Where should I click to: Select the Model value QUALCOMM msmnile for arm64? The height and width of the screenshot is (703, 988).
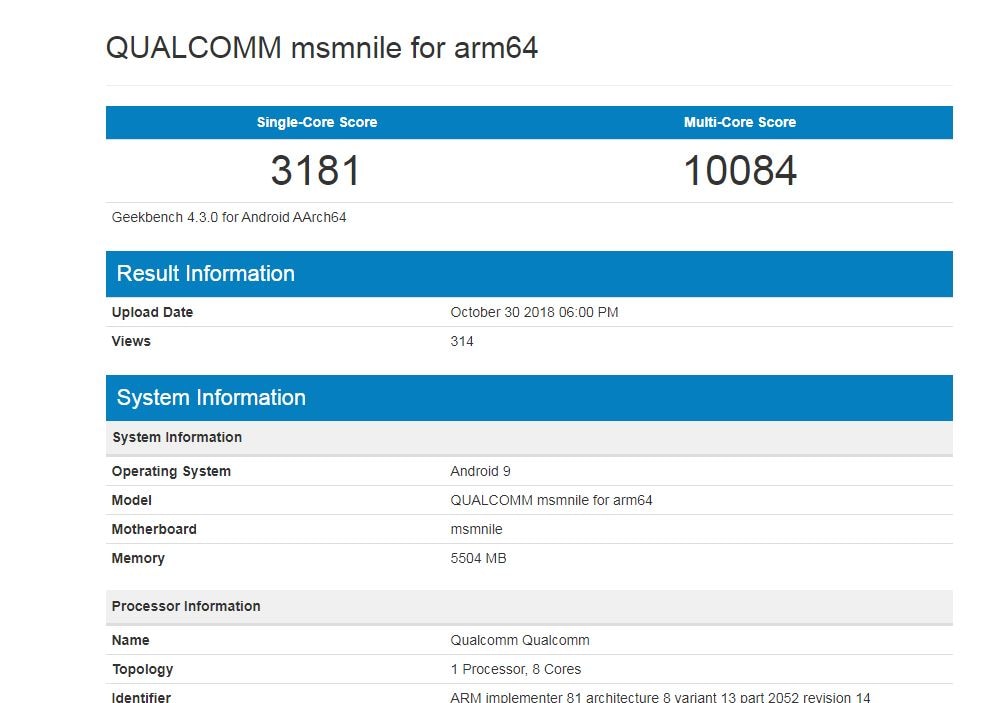click(551, 500)
